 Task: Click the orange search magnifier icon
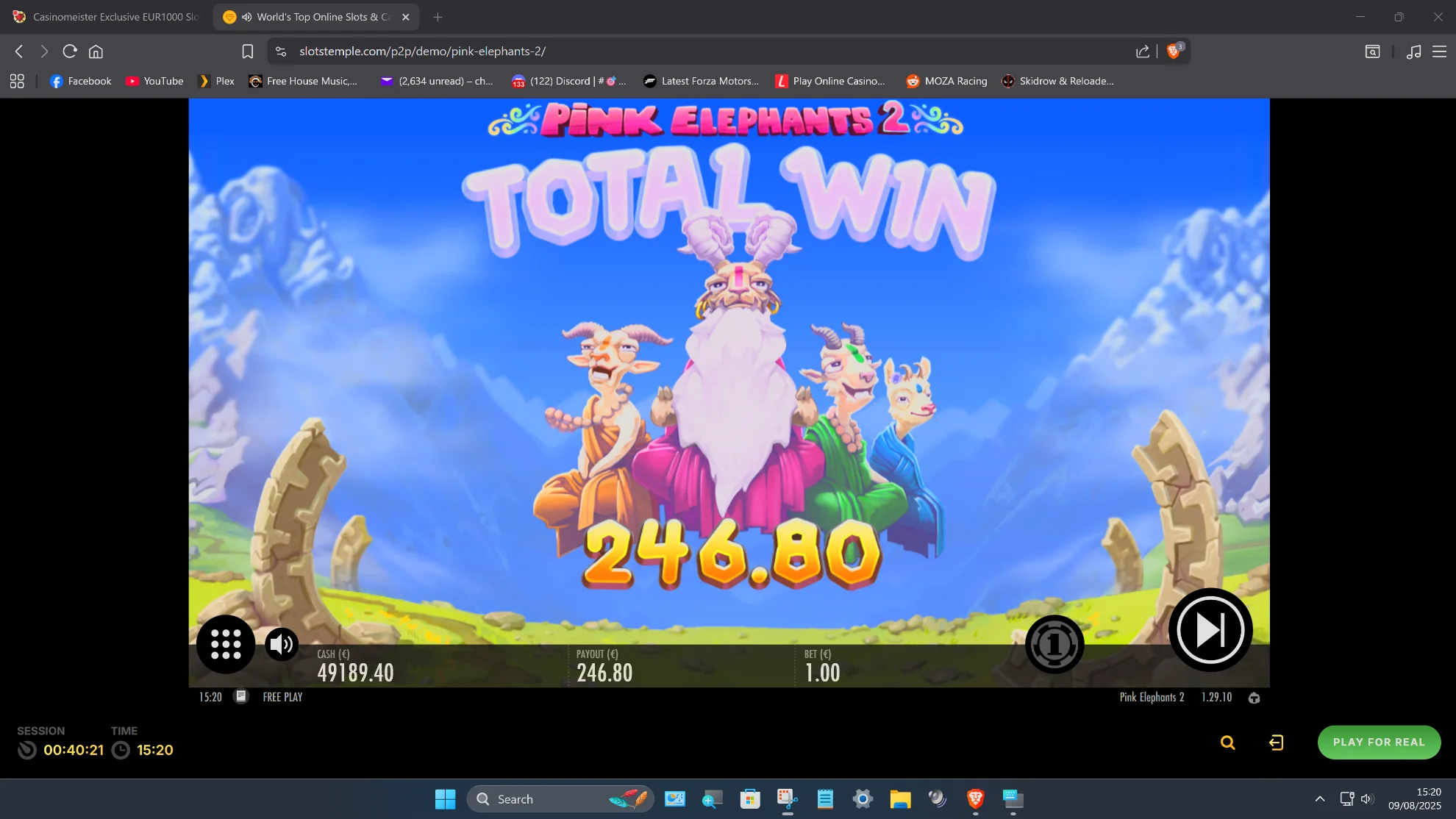1227,743
